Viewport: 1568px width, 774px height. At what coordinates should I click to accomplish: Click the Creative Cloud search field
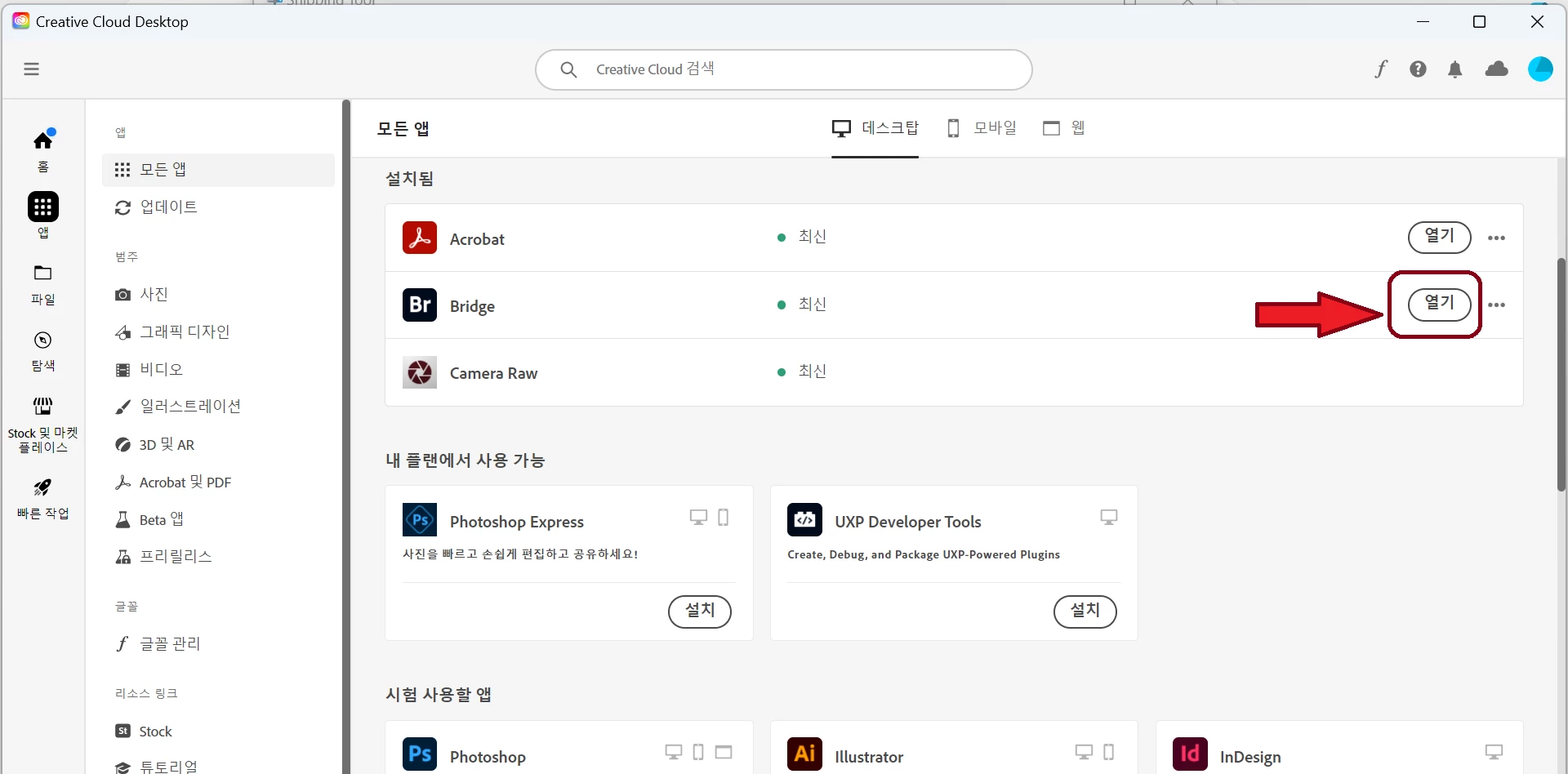783,69
